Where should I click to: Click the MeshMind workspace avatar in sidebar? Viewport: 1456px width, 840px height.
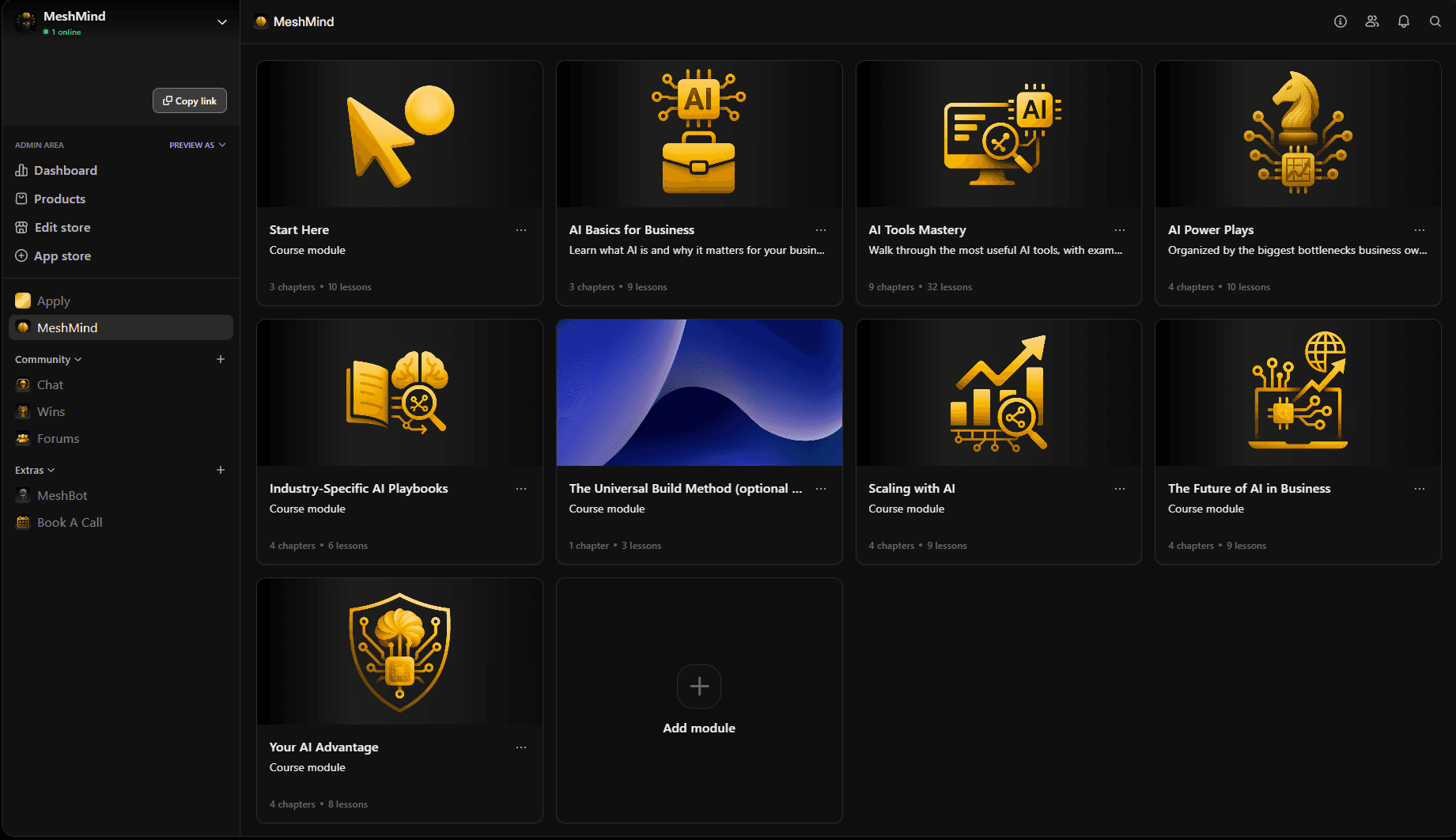click(x=26, y=22)
